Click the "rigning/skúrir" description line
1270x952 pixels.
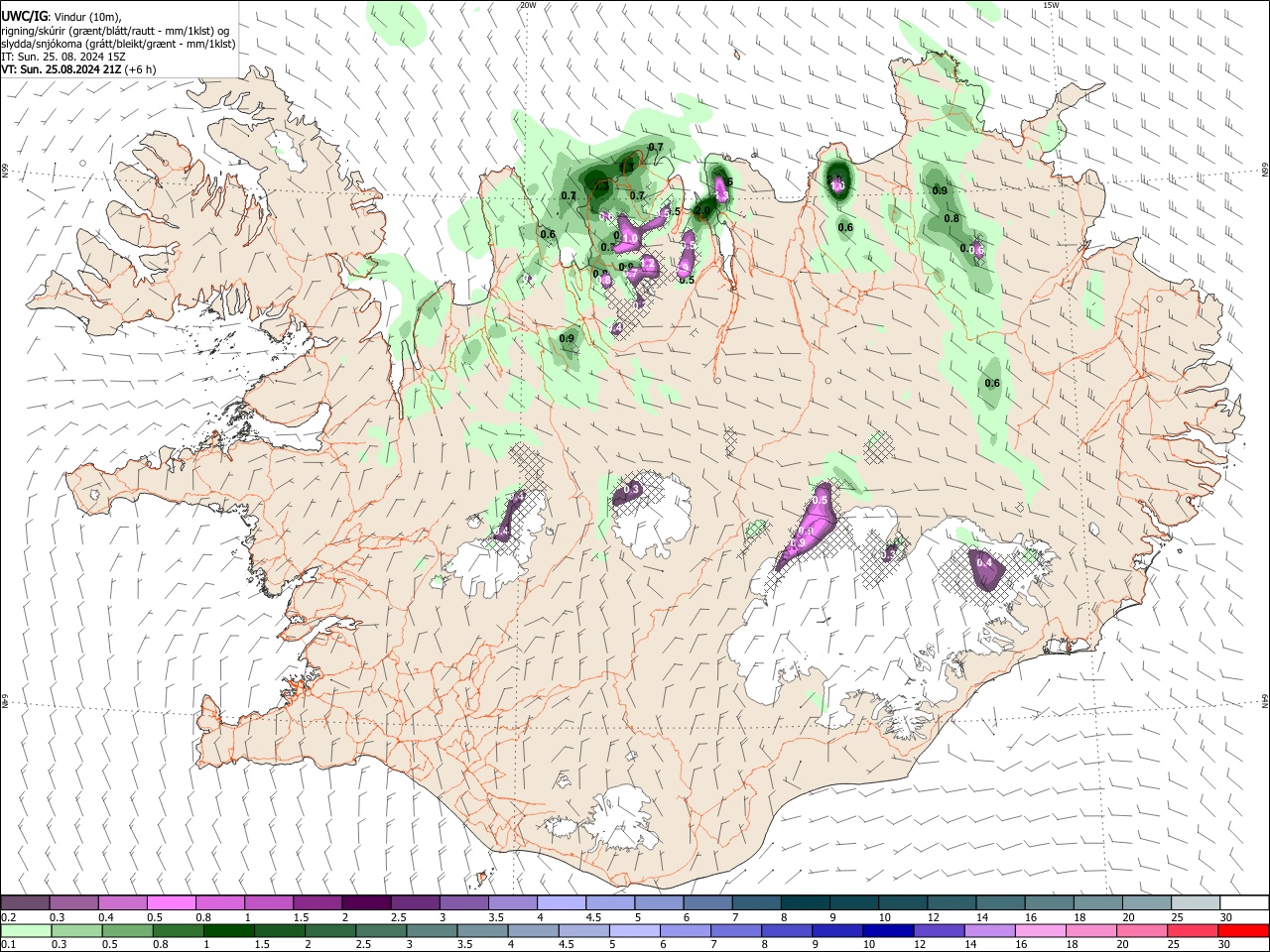pos(115,31)
